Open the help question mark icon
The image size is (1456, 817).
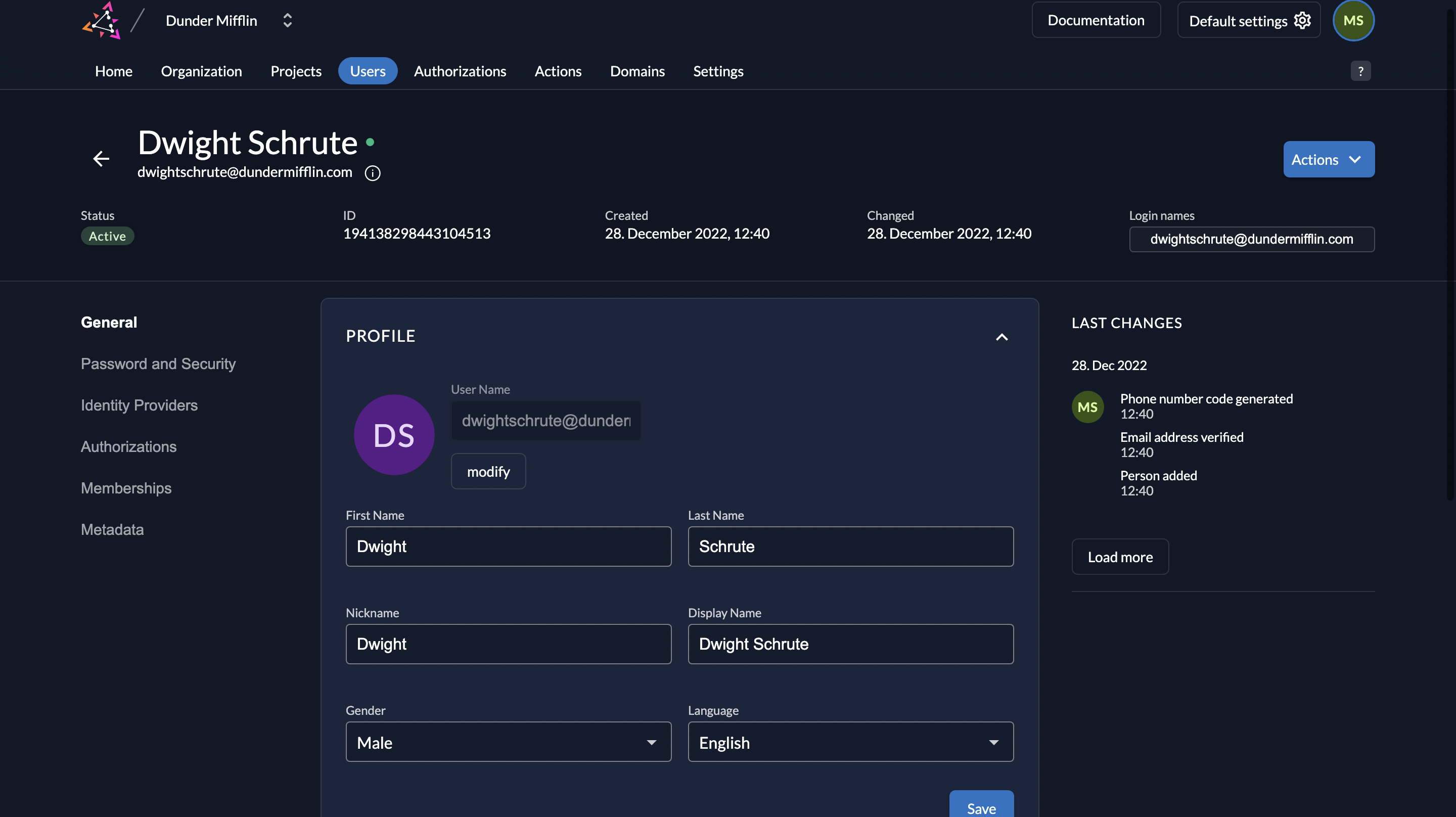point(1360,71)
